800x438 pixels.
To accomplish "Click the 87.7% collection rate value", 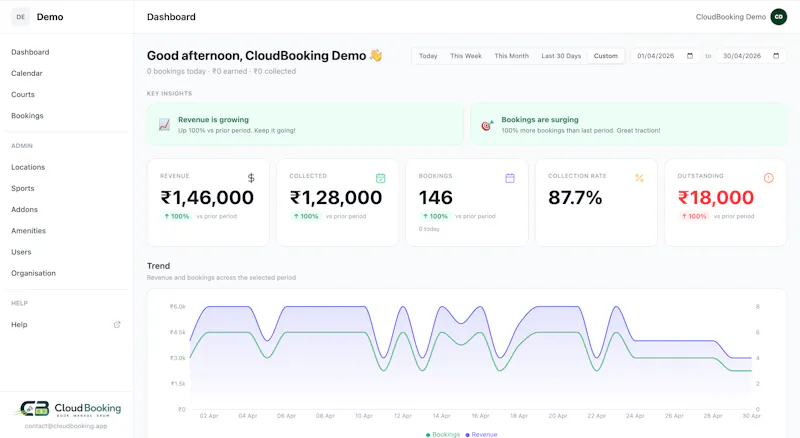I will tap(575, 198).
